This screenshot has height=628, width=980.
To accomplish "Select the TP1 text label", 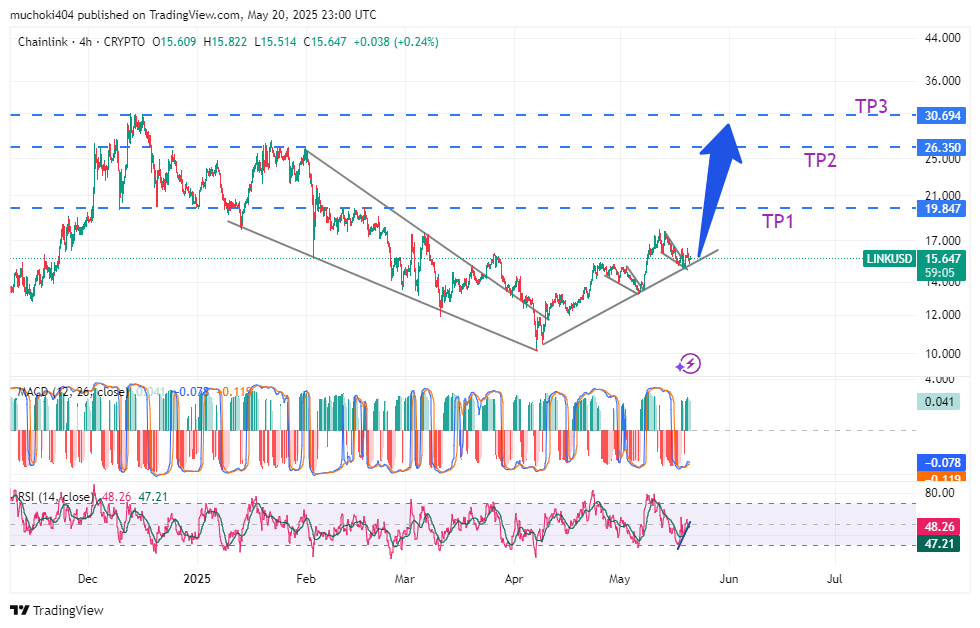I will pos(778,221).
